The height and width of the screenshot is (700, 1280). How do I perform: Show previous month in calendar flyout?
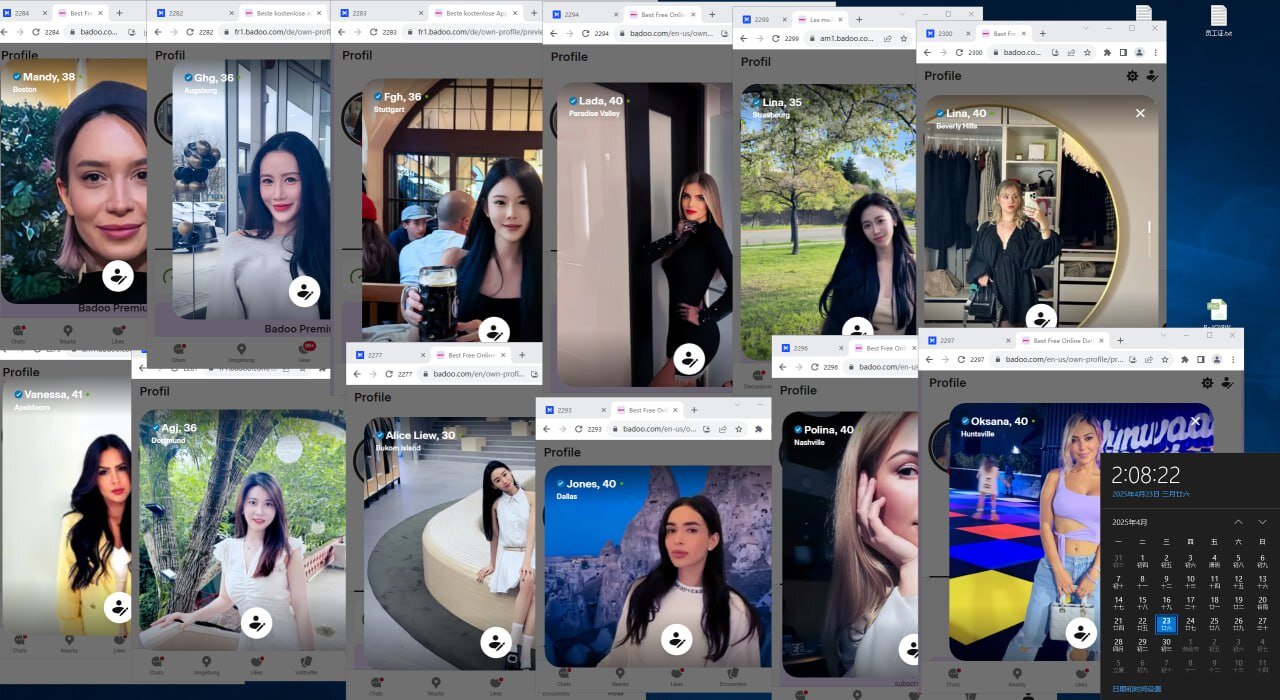(1238, 522)
